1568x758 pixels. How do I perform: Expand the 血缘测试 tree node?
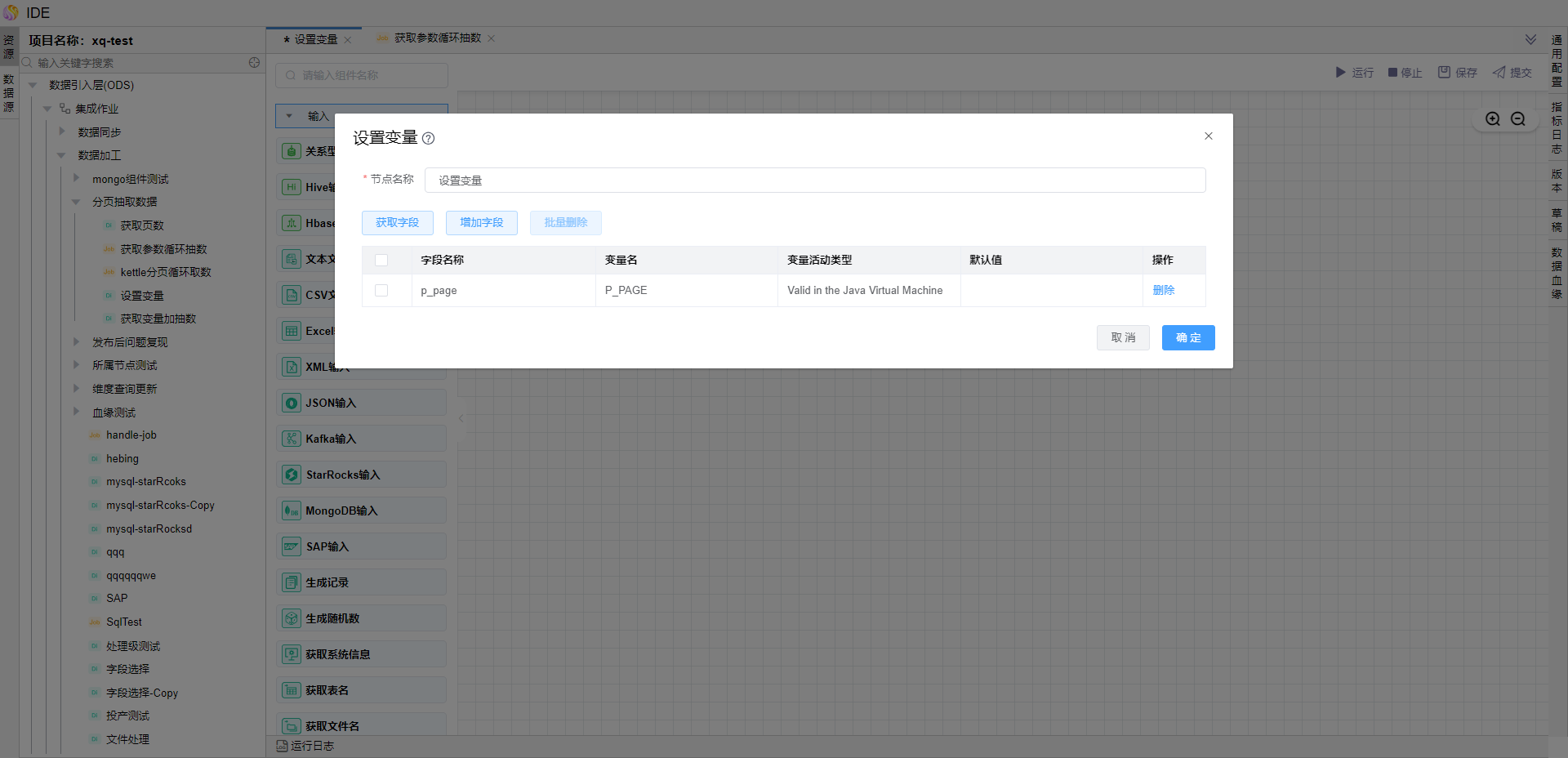click(x=76, y=412)
